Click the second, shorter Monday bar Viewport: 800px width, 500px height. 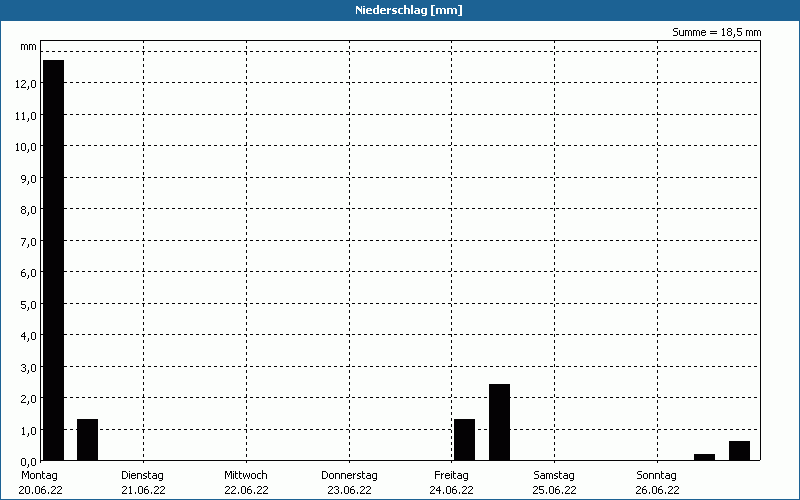(87, 440)
